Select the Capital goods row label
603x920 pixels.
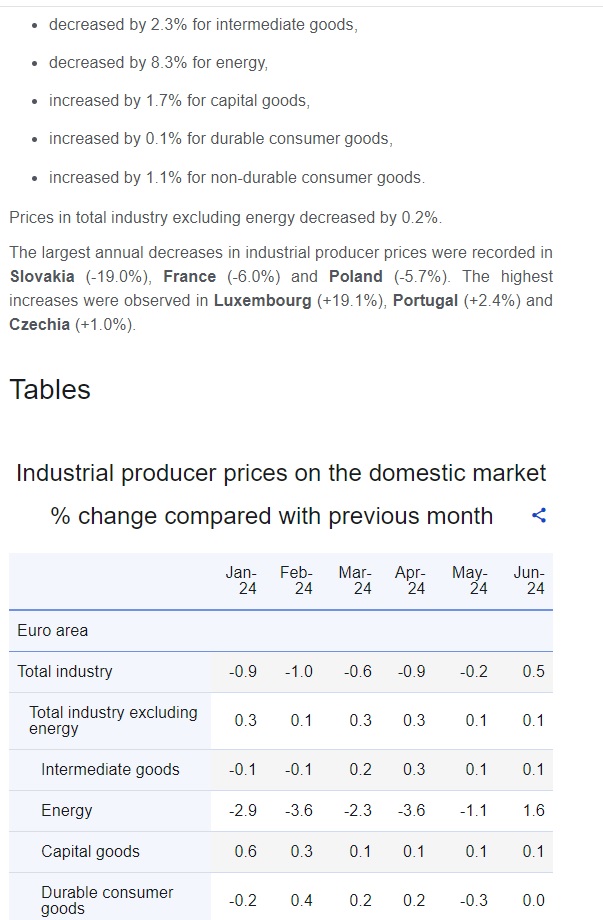pyautogui.click(x=90, y=852)
